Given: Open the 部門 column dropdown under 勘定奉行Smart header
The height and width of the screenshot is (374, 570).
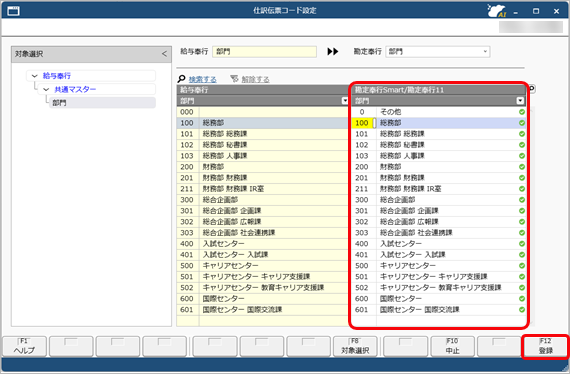Looking at the screenshot, I should click(x=520, y=101).
